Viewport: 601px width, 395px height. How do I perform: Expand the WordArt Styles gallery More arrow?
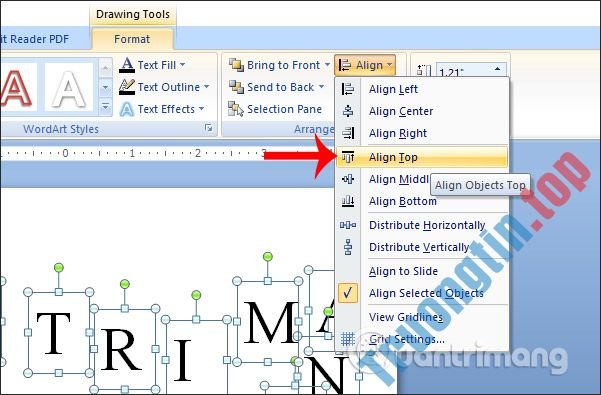tap(105, 106)
